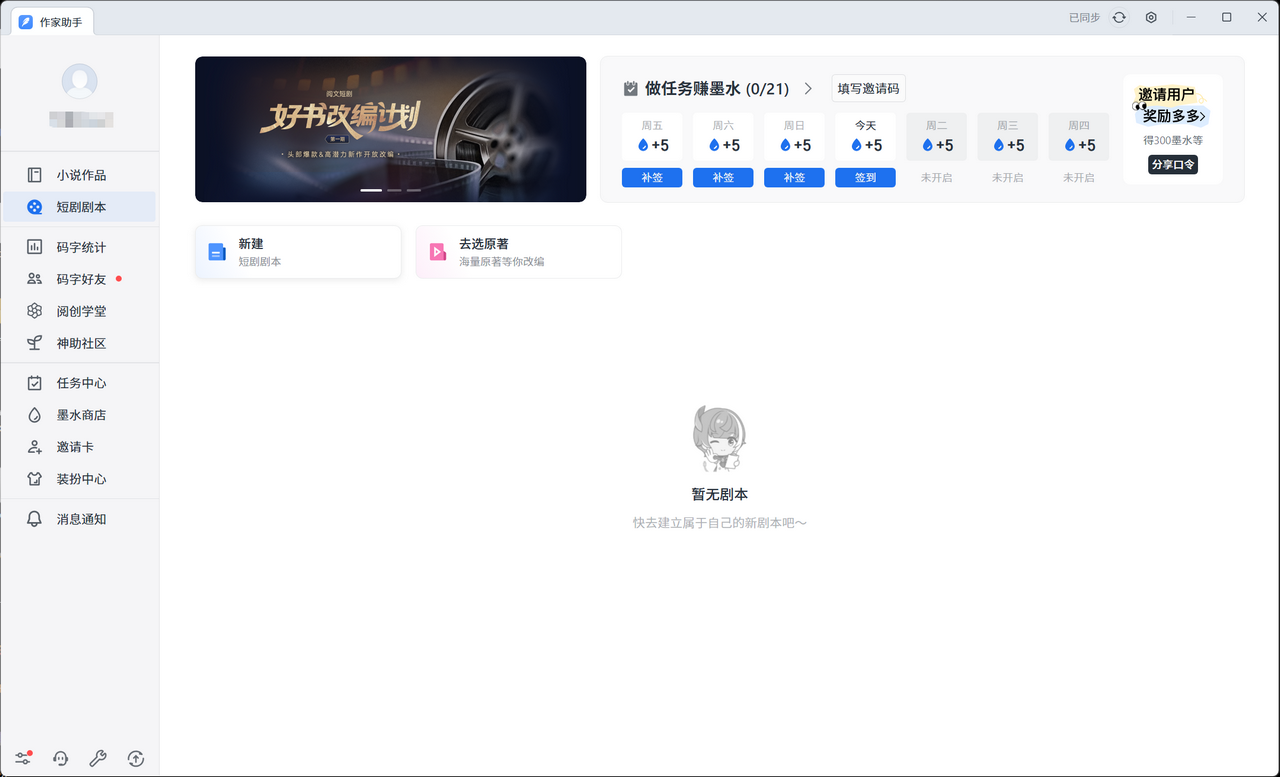Click the 好书改编计划 banner
This screenshot has width=1280, height=777.
coord(390,129)
